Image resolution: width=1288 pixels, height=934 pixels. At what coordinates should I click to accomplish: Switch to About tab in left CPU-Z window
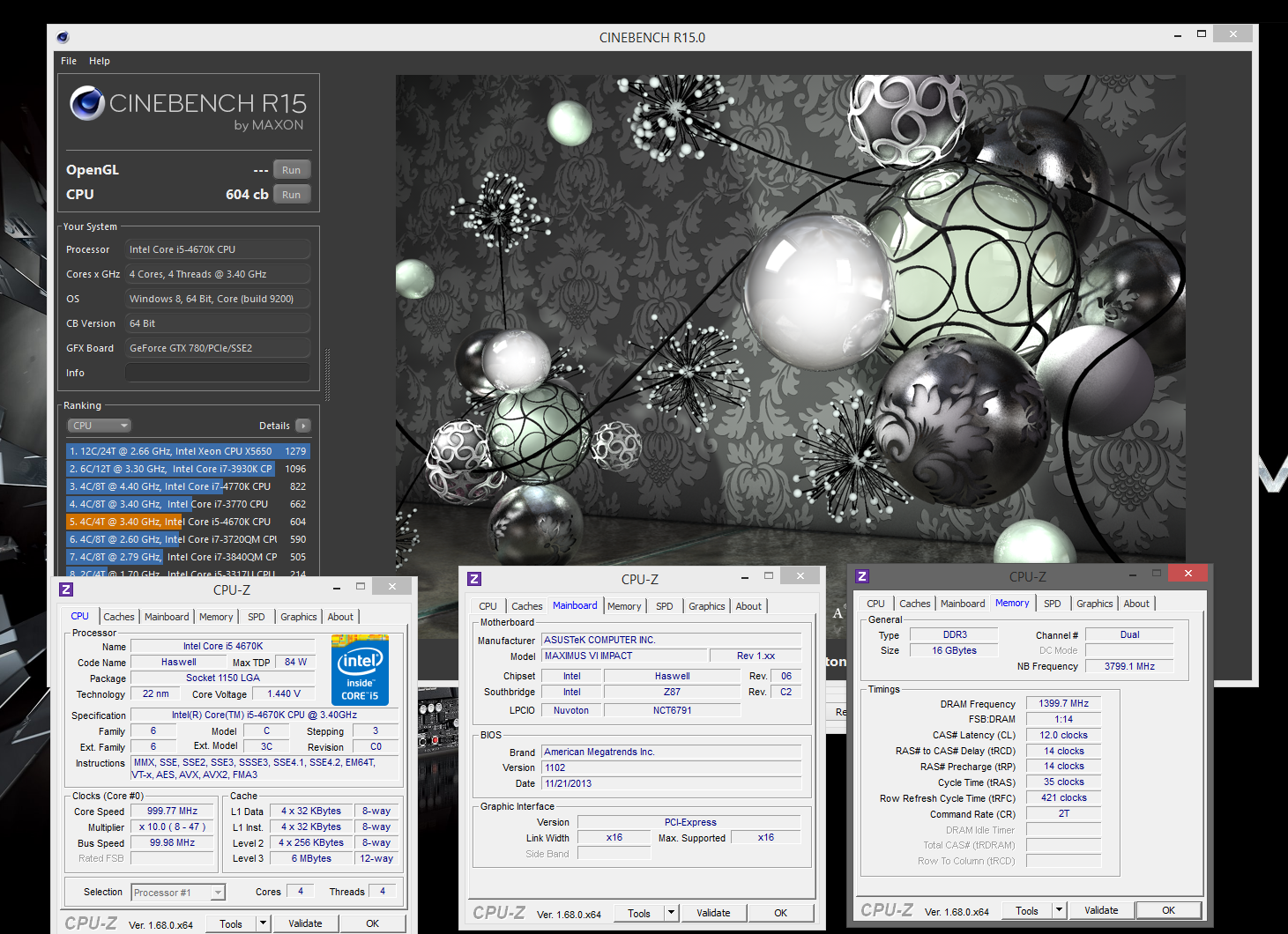click(x=340, y=617)
